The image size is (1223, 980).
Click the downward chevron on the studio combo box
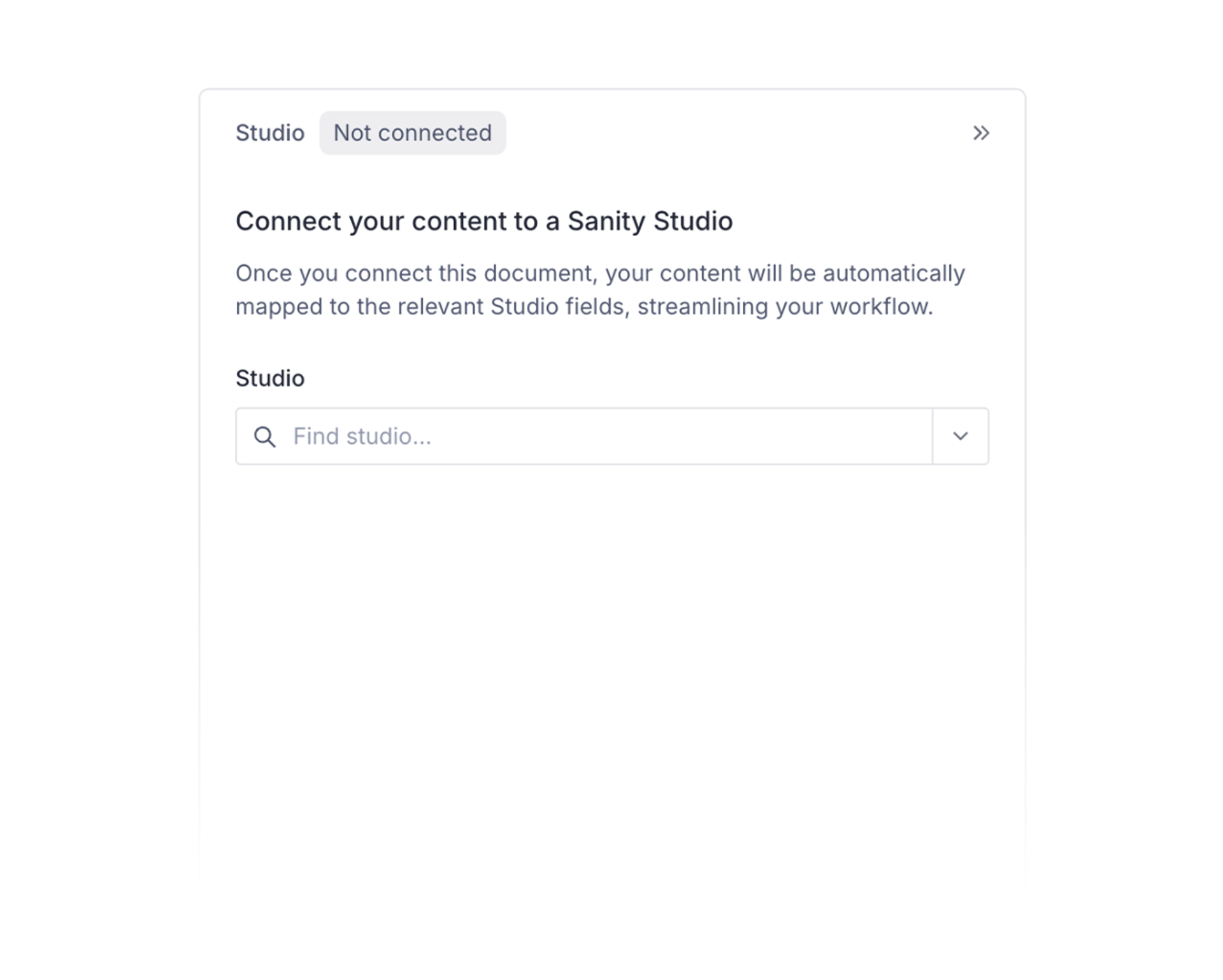point(959,436)
